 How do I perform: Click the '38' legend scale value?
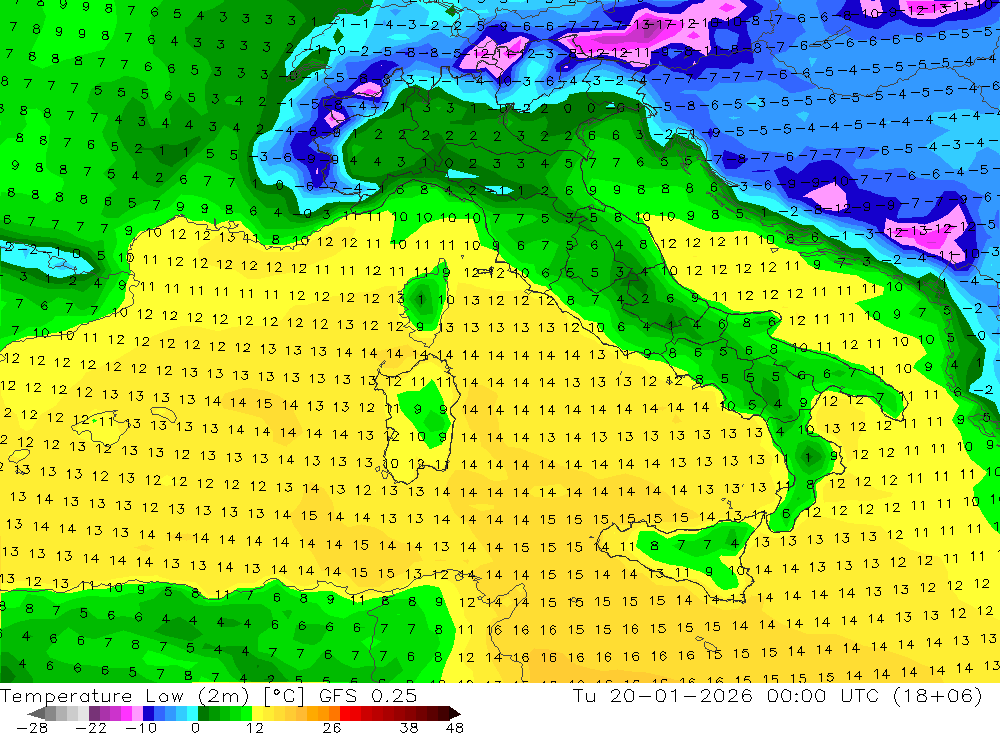(409, 727)
